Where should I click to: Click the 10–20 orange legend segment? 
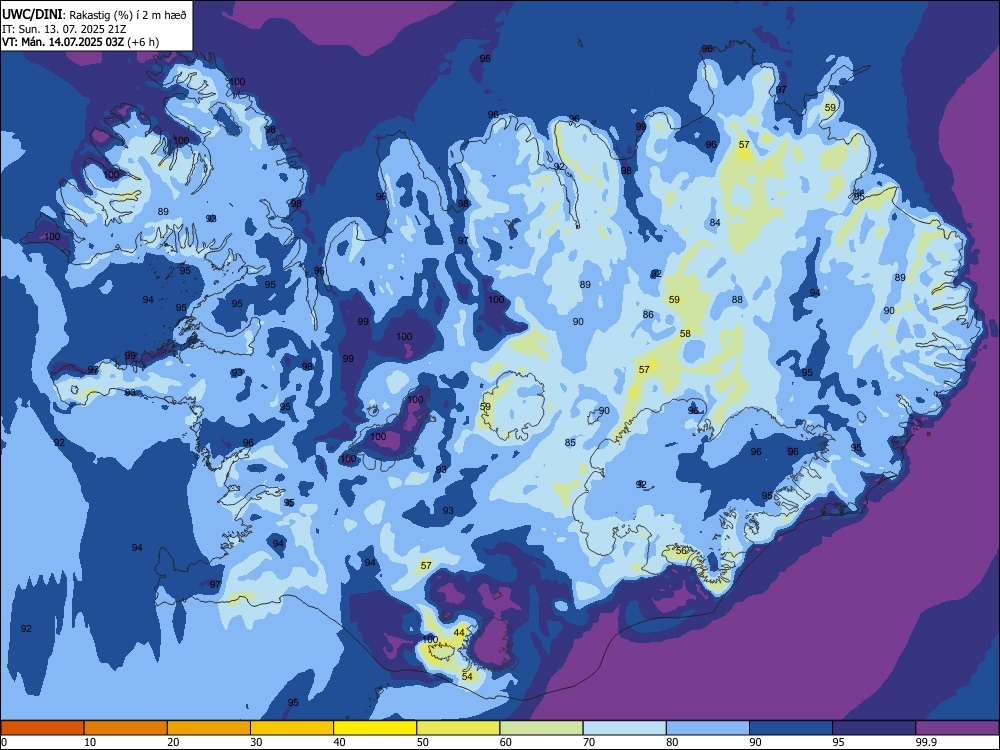pyautogui.click(x=126, y=728)
